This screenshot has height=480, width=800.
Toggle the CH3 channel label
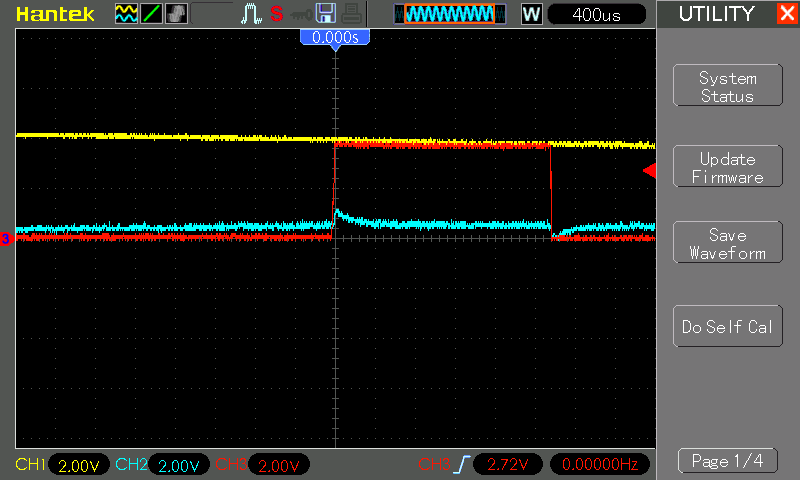tap(231, 464)
